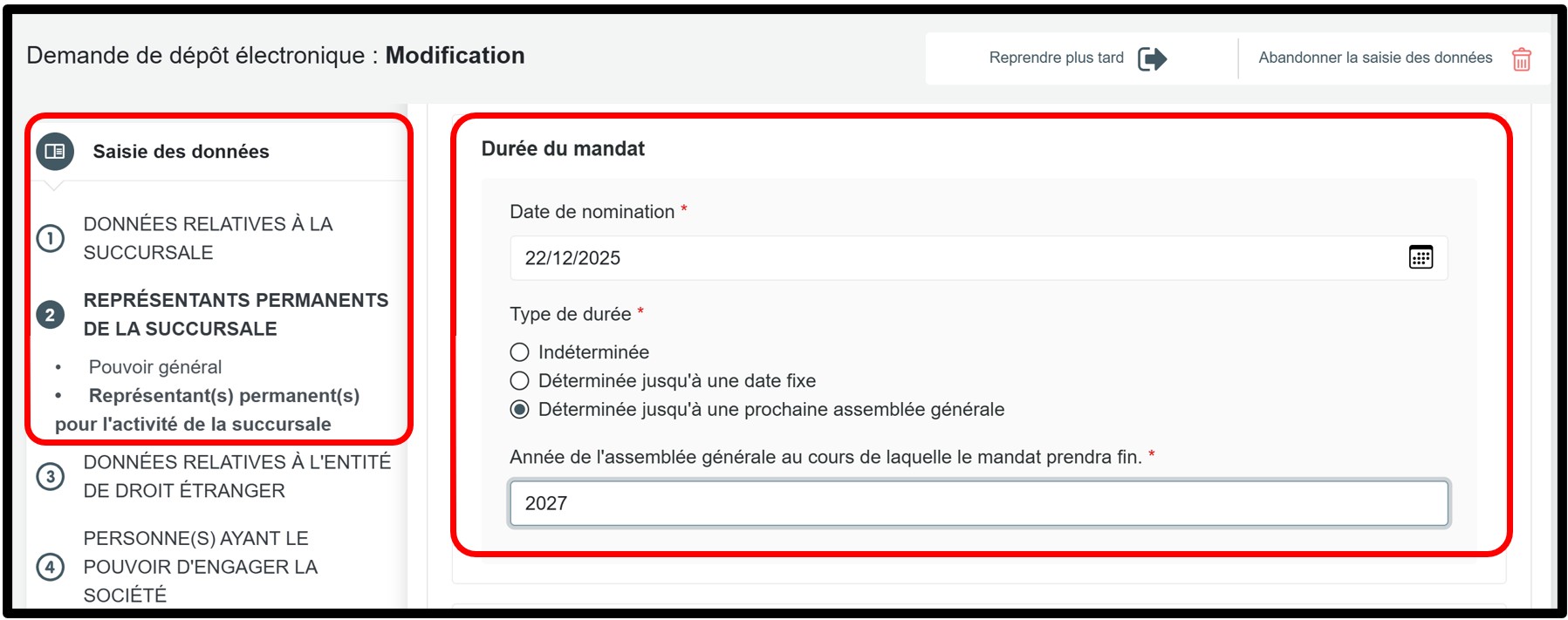Click the step 2 filled circle icon
1568x620 pixels.
(x=51, y=315)
